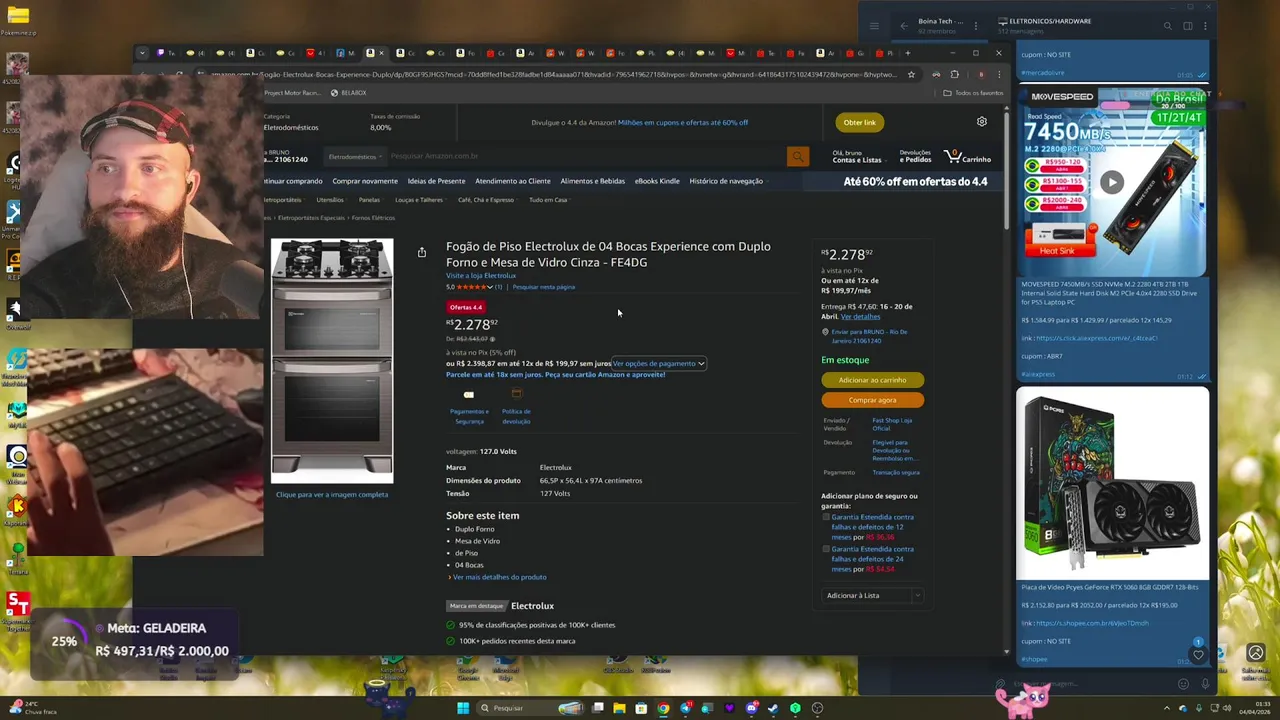
Task: Open the Visite a loja Electrolux link
Action: tap(481, 276)
